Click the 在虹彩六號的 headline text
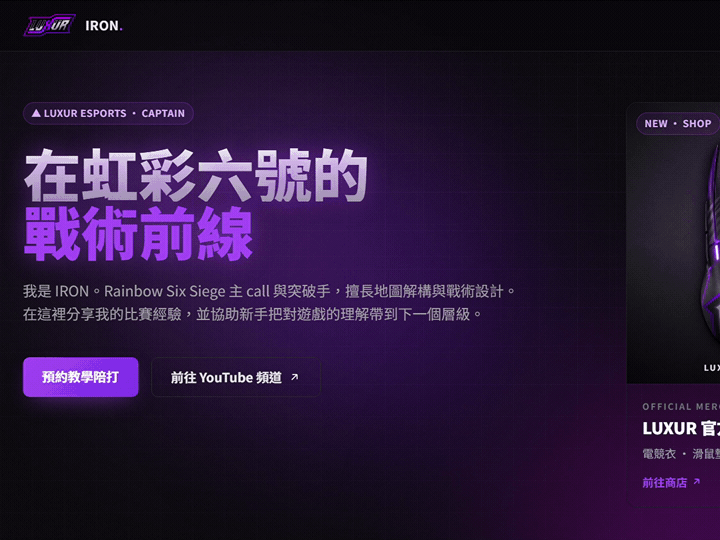This screenshot has height=540, width=720. coord(196,176)
